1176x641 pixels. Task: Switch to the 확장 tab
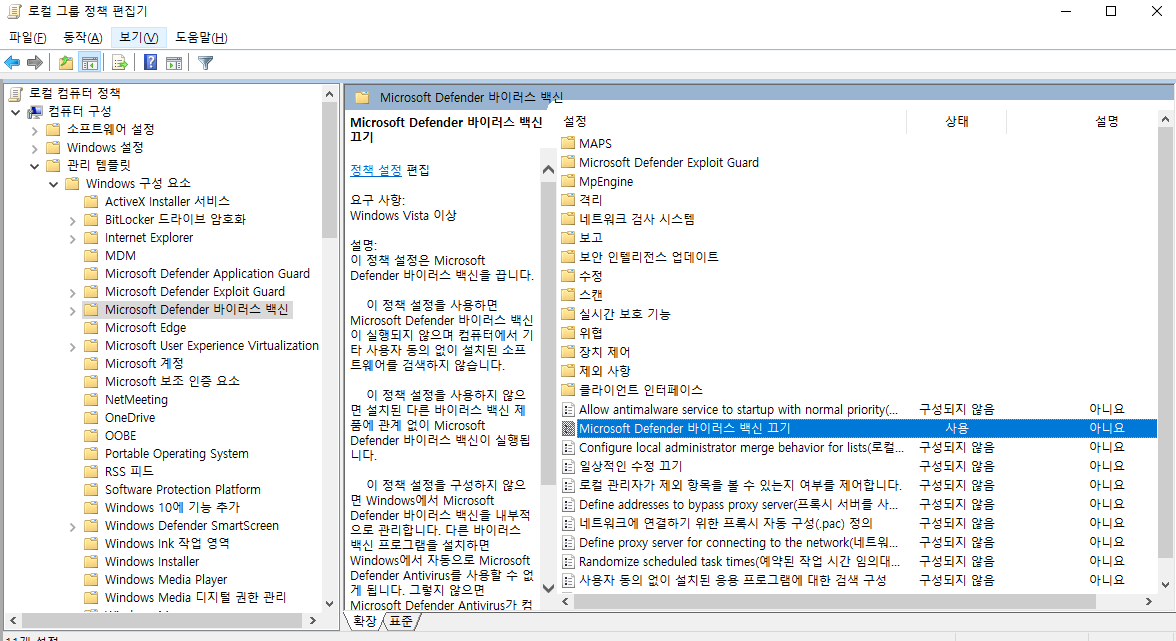(364, 621)
